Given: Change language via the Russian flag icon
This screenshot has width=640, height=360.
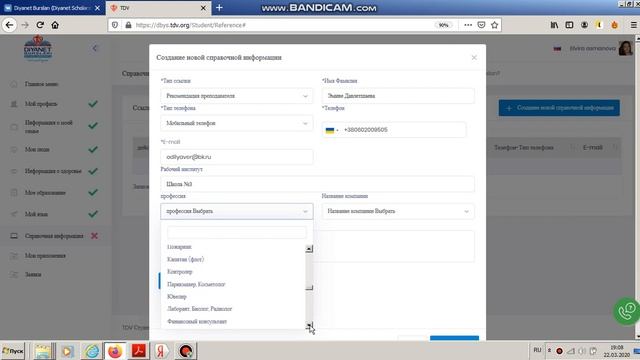Looking at the screenshot, I should pos(557,49).
